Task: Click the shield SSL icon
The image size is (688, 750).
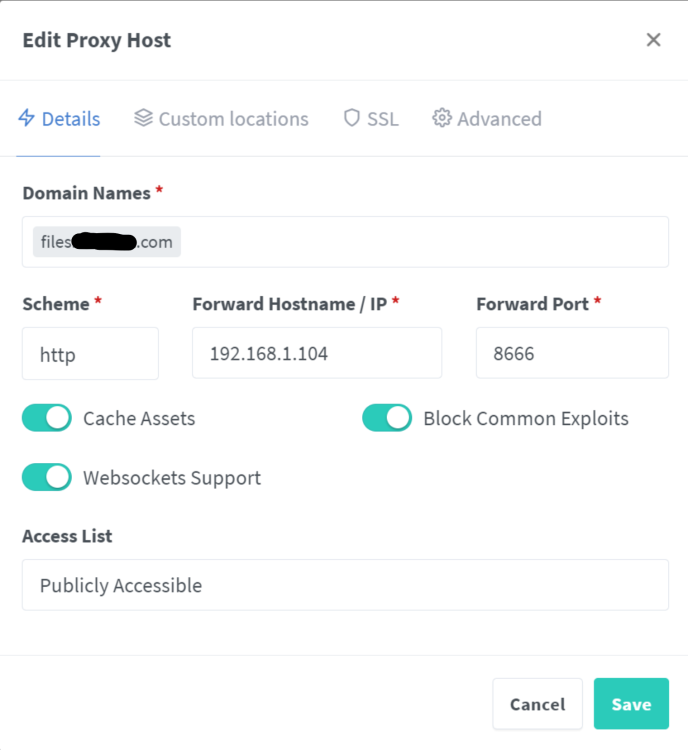Action: click(352, 118)
